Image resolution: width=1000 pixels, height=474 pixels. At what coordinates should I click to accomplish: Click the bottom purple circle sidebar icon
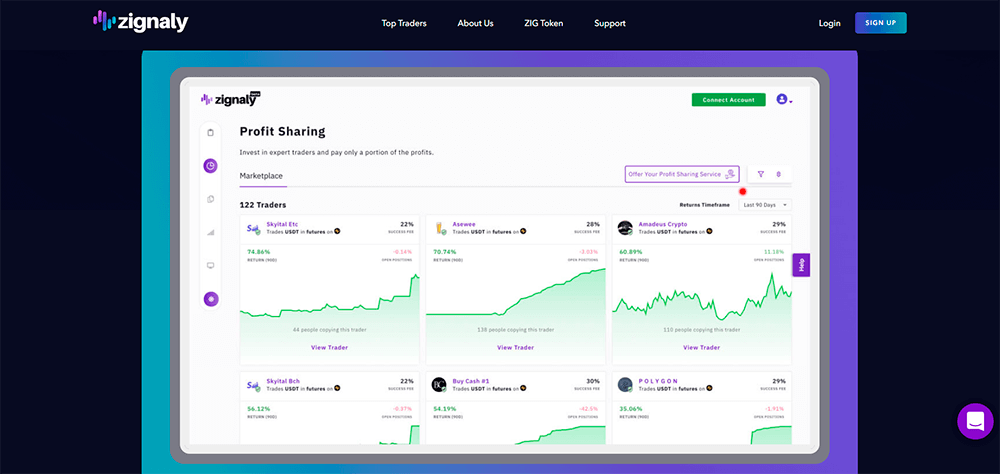click(210, 298)
